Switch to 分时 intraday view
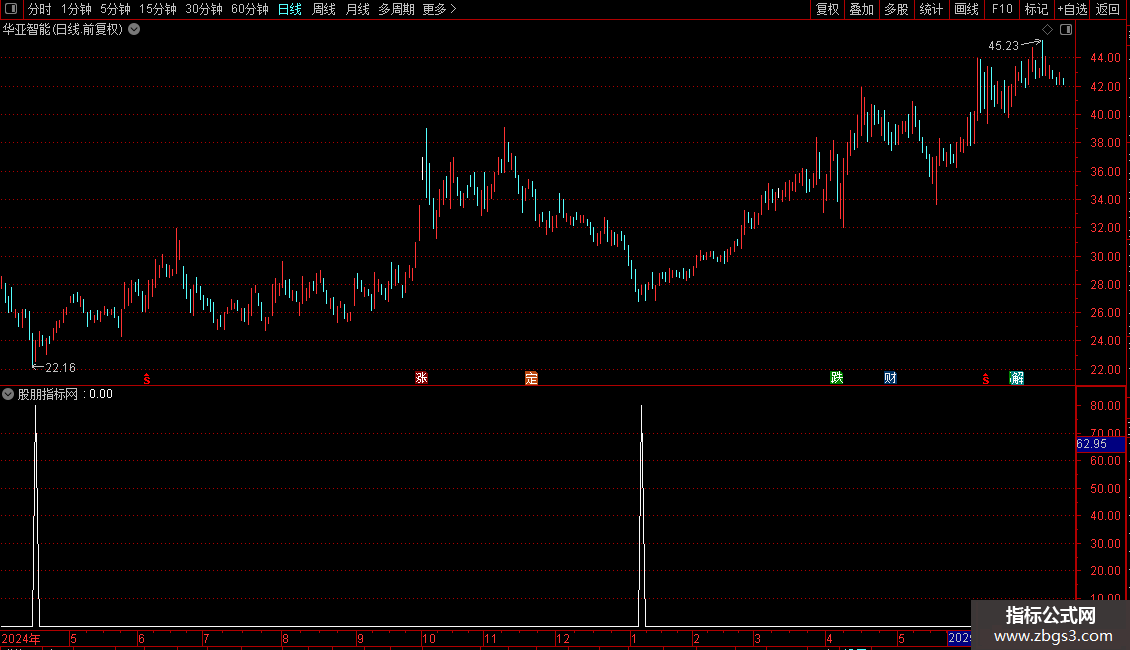Screen dimensions: 1130x650 coord(40,9)
